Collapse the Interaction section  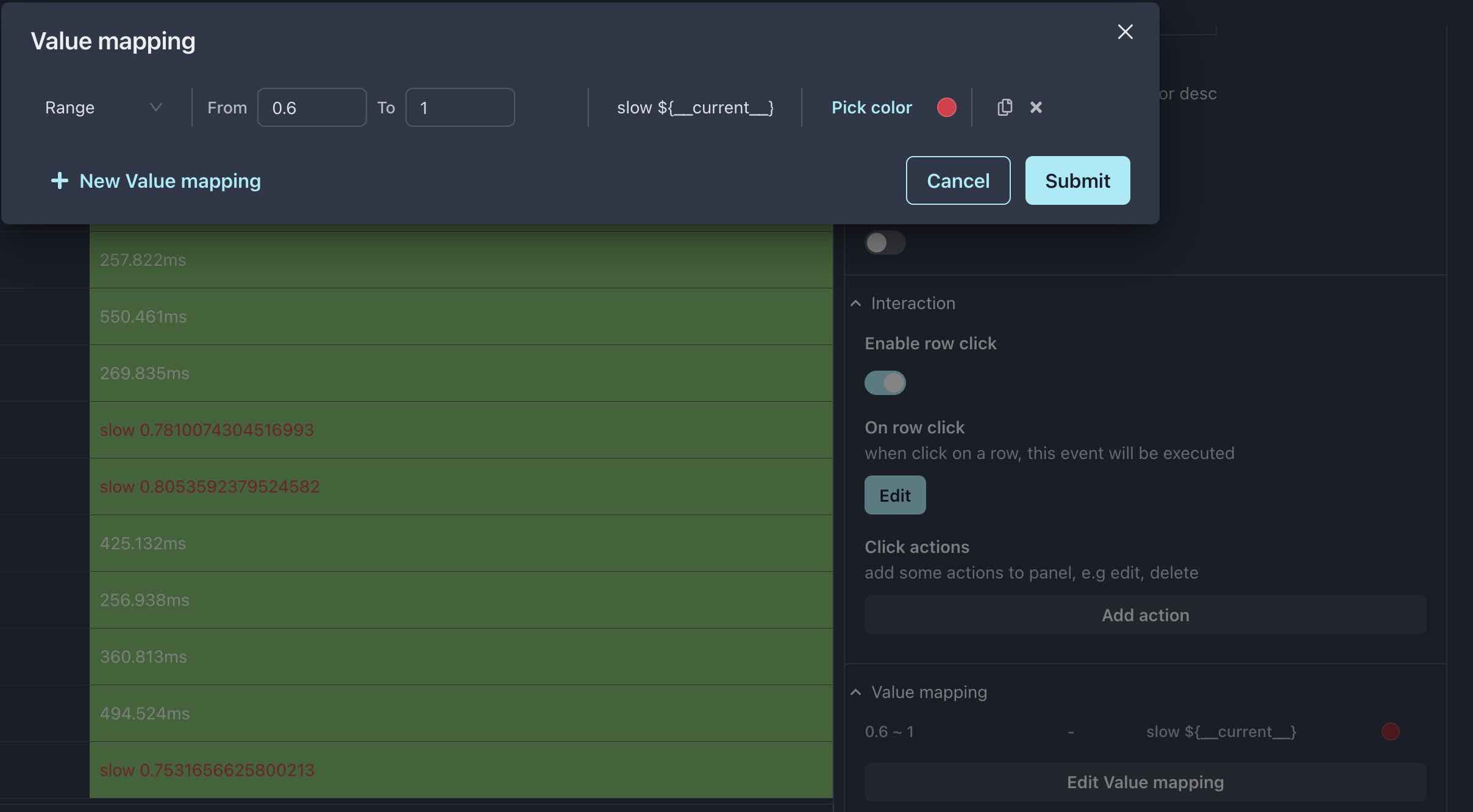[x=855, y=303]
